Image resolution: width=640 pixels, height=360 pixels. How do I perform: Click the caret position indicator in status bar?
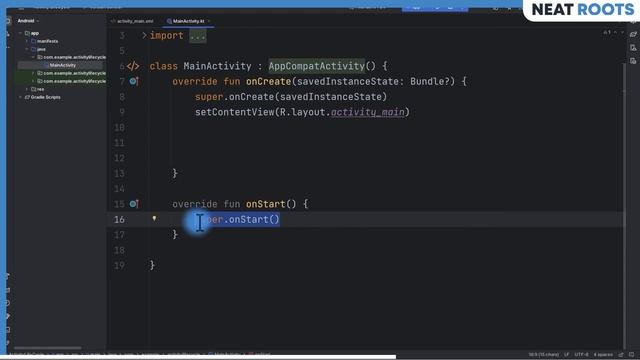[544, 354]
